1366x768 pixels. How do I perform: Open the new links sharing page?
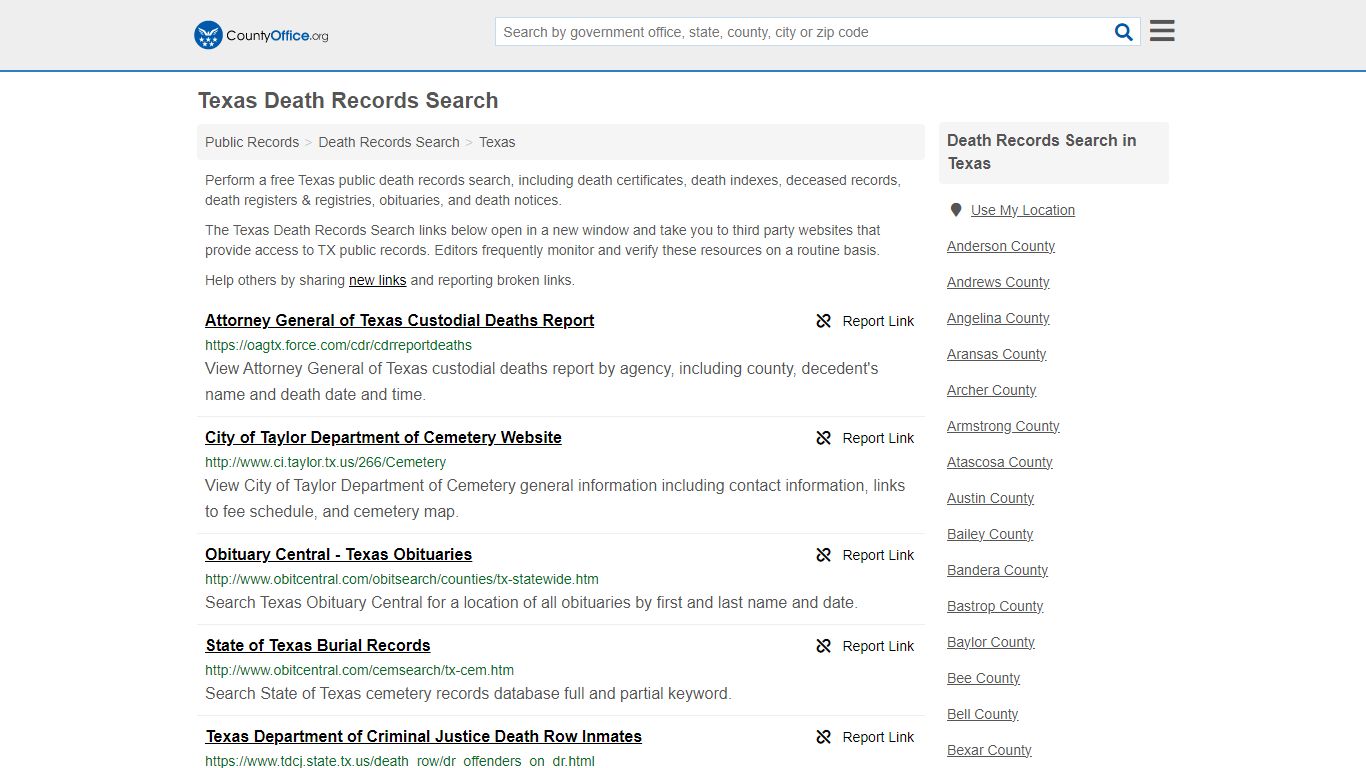pos(377,280)
